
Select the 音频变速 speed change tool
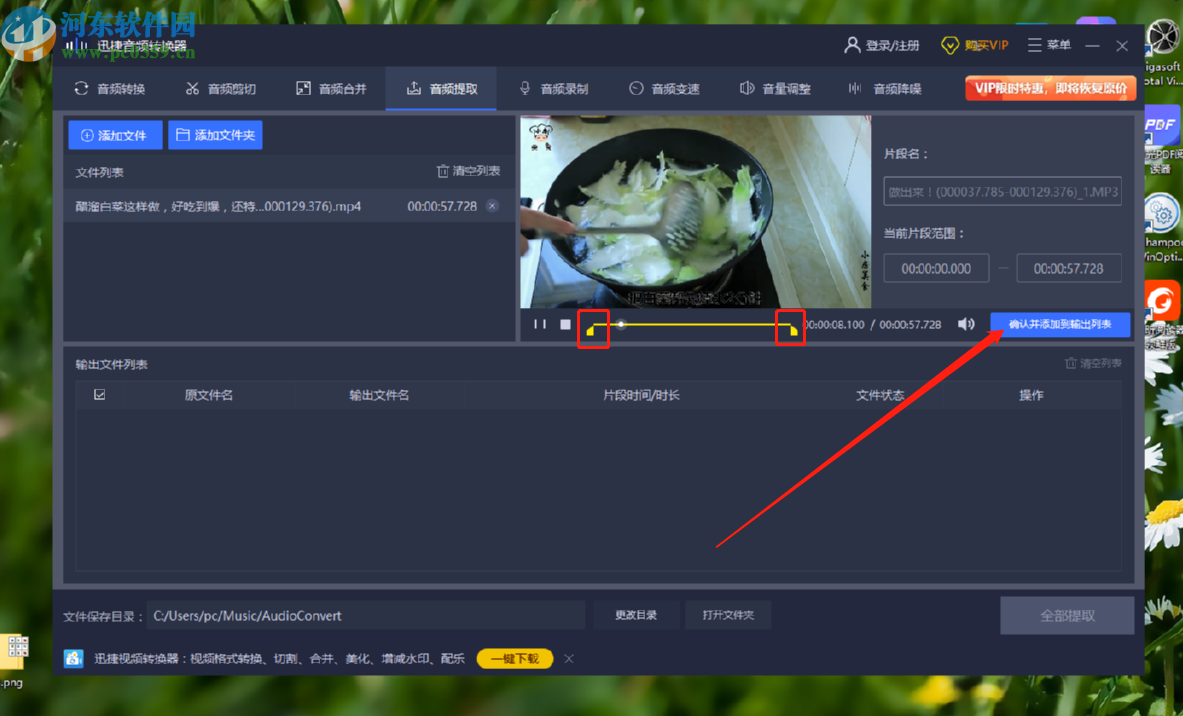pos(664,88)
